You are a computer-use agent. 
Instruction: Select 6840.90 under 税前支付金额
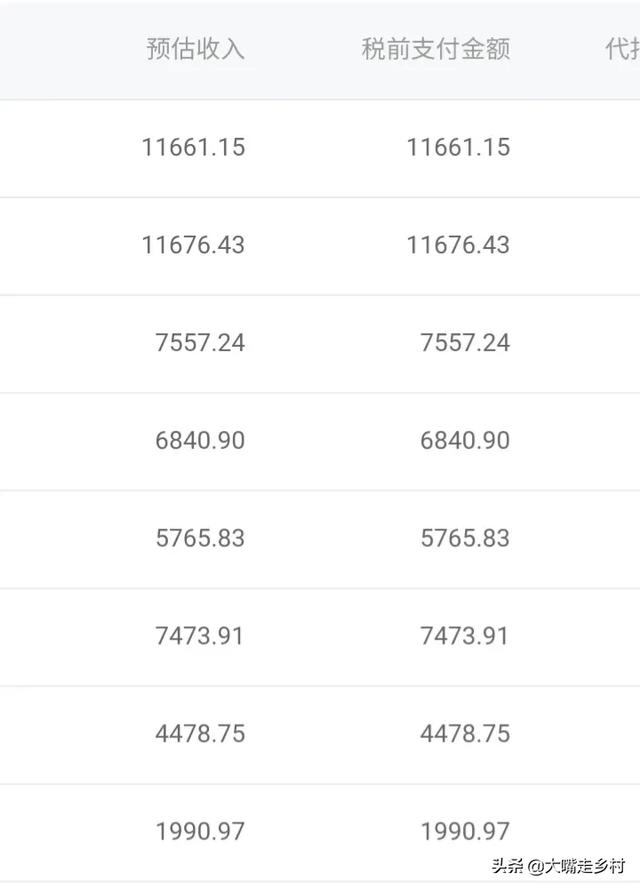coord(465,441)
